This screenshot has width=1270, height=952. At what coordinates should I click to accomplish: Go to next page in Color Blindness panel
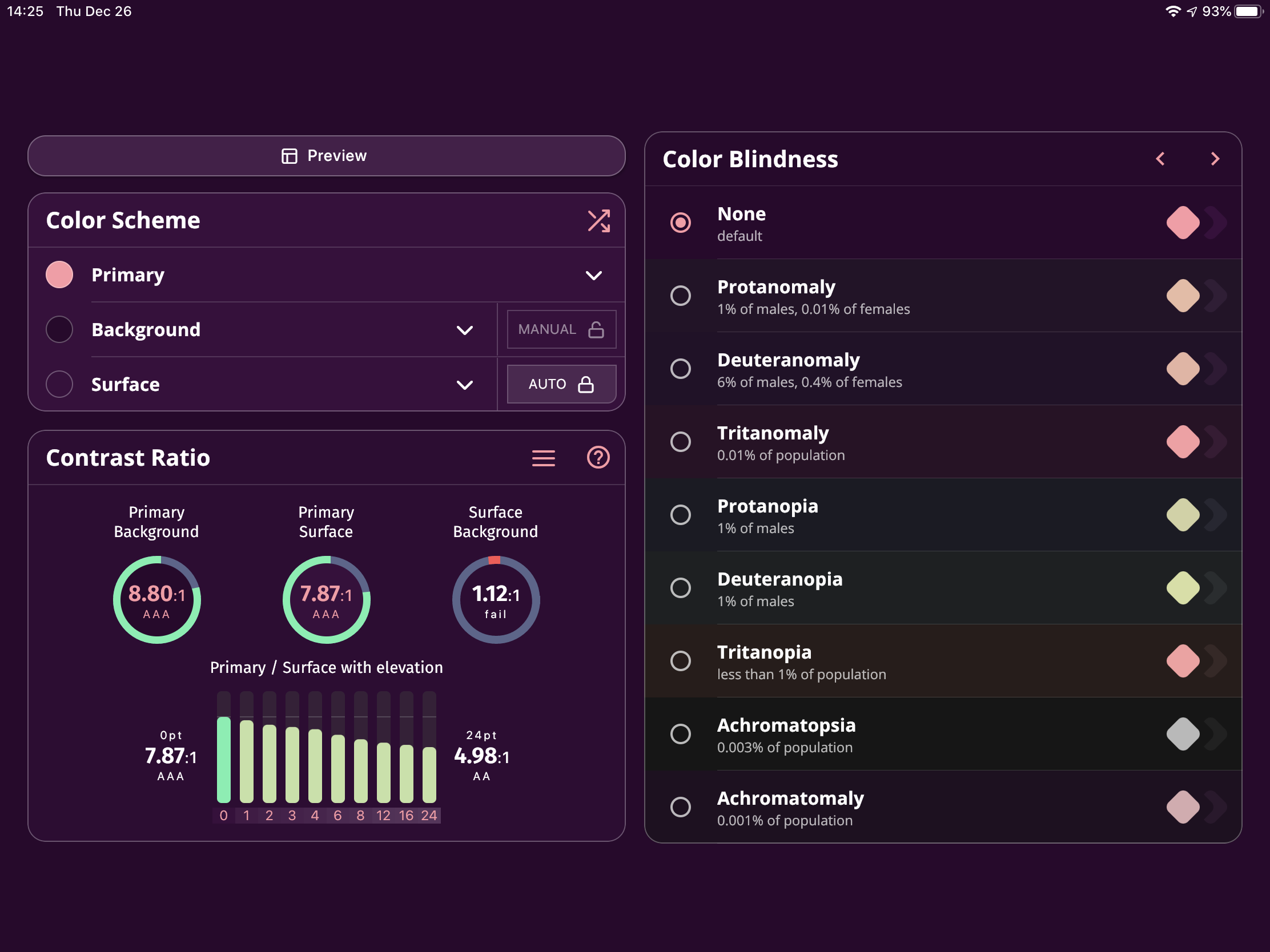tap(1214, 159)
